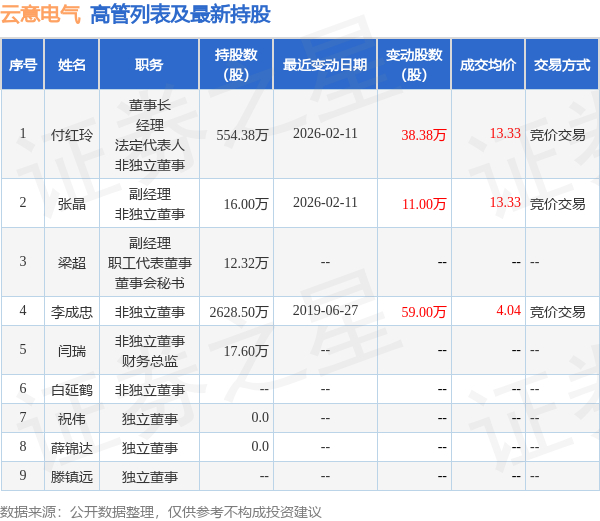This screenshot has height=521, width=600.
Task: Select the 2628.50万 holding value
Action: 238,312
